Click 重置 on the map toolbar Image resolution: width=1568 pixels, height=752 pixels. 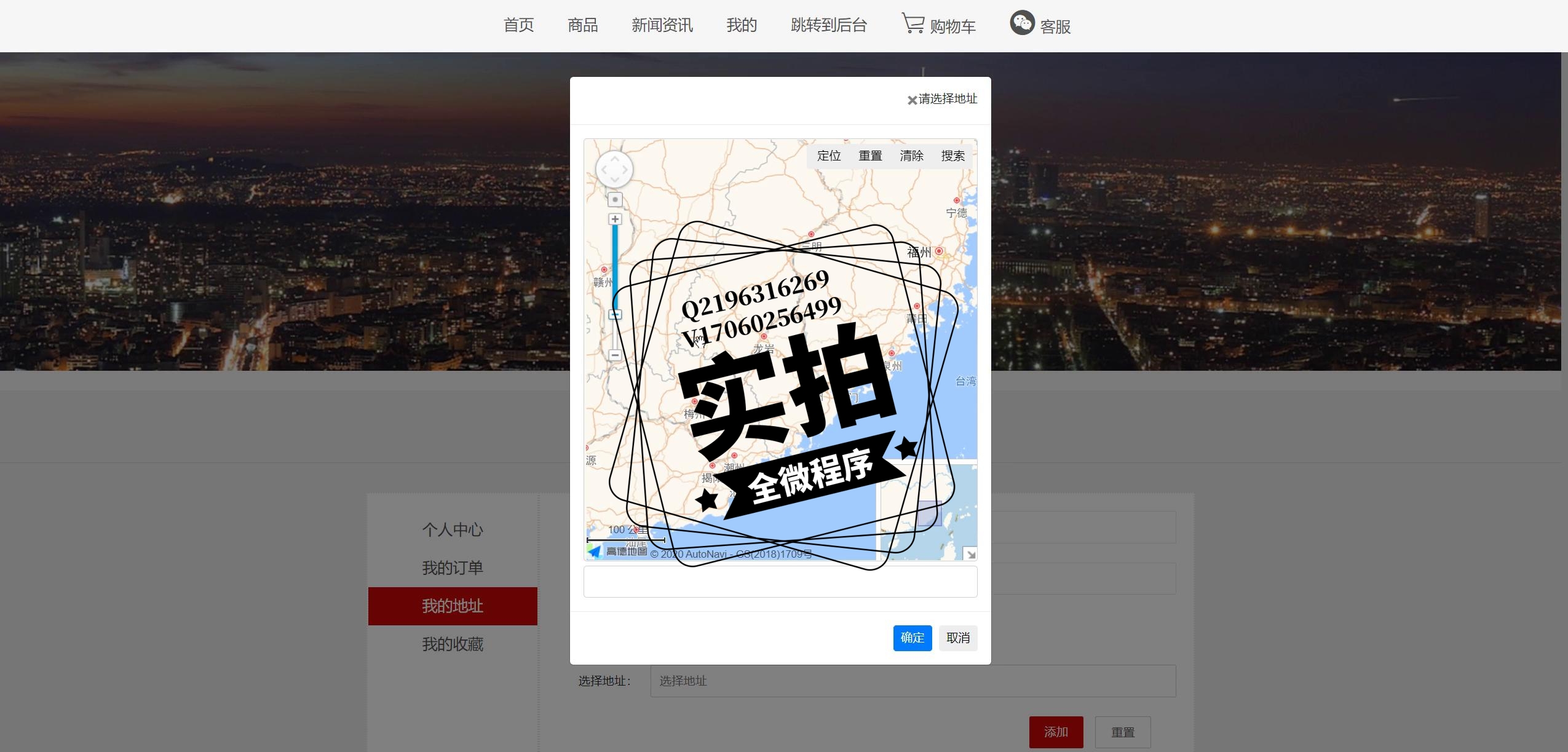coord(870,156)
